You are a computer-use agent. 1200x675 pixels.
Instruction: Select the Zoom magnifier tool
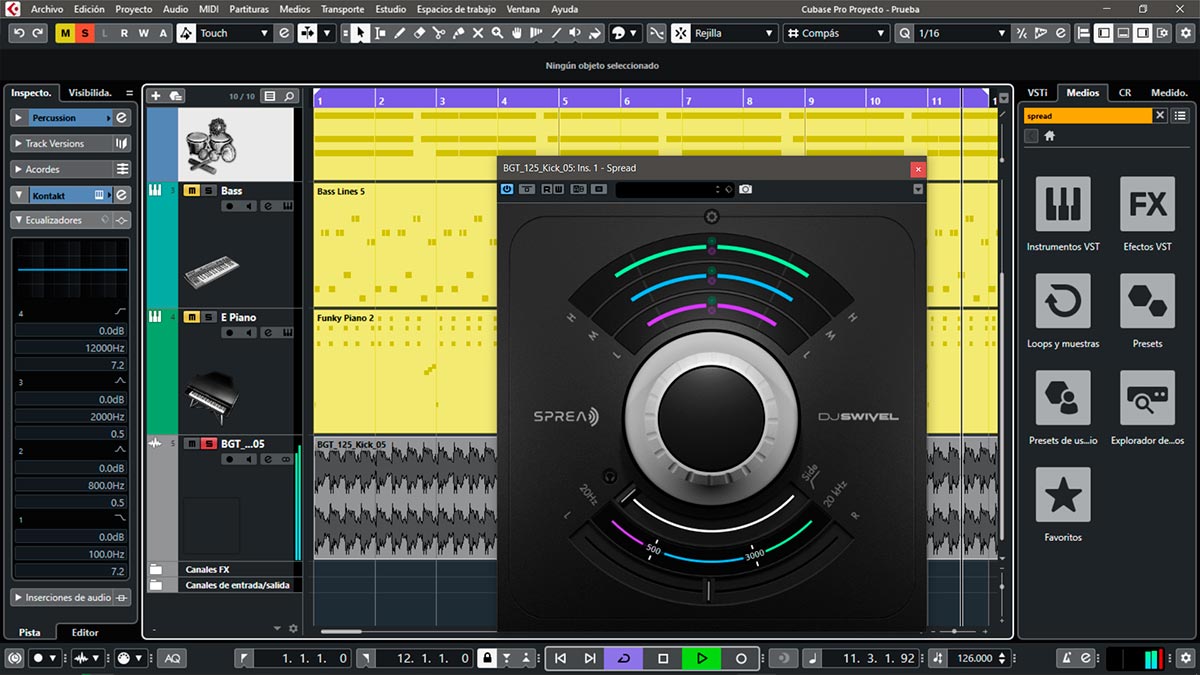497,33
